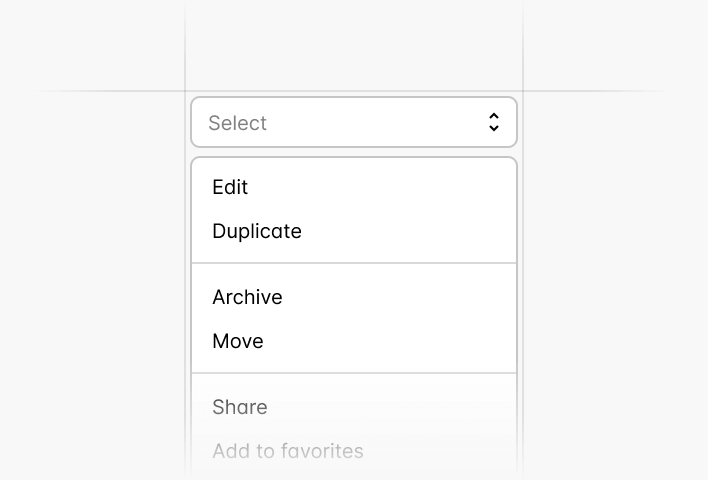Click Add to favorites option
The height and width of the screenshot is (480, 708).
pyautogui.click(x=288, y=451)
